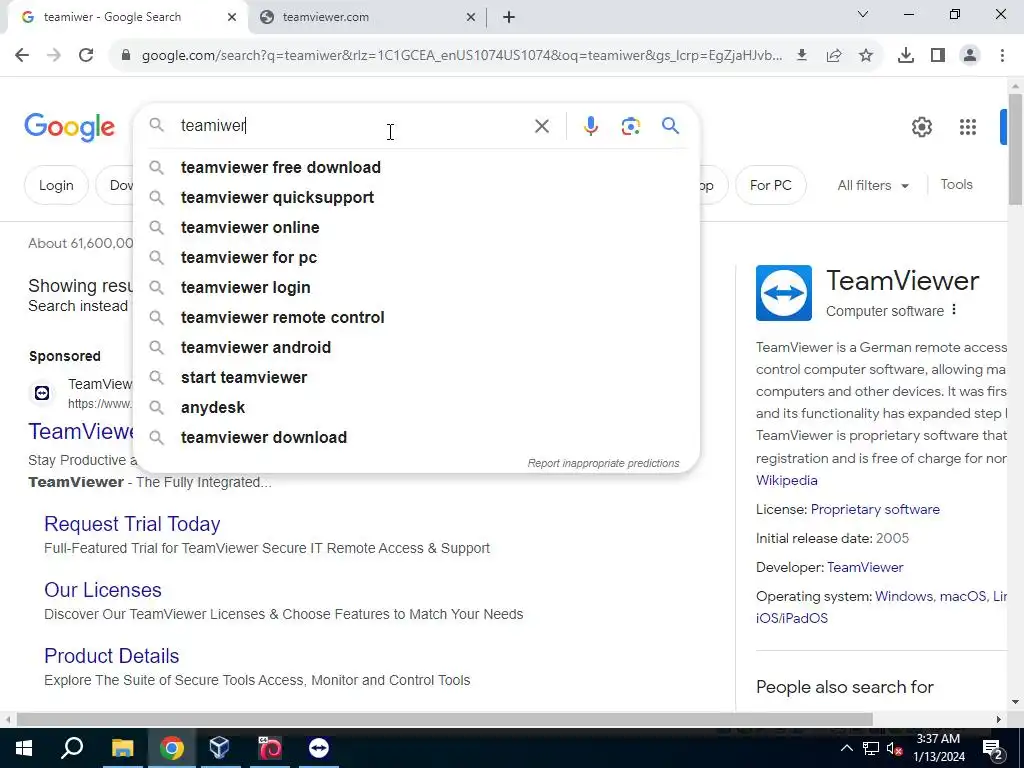Image resolution: width=1024 pixels, height=768 pixels.
Task: Select the Login filter chip
Action: 56,185
